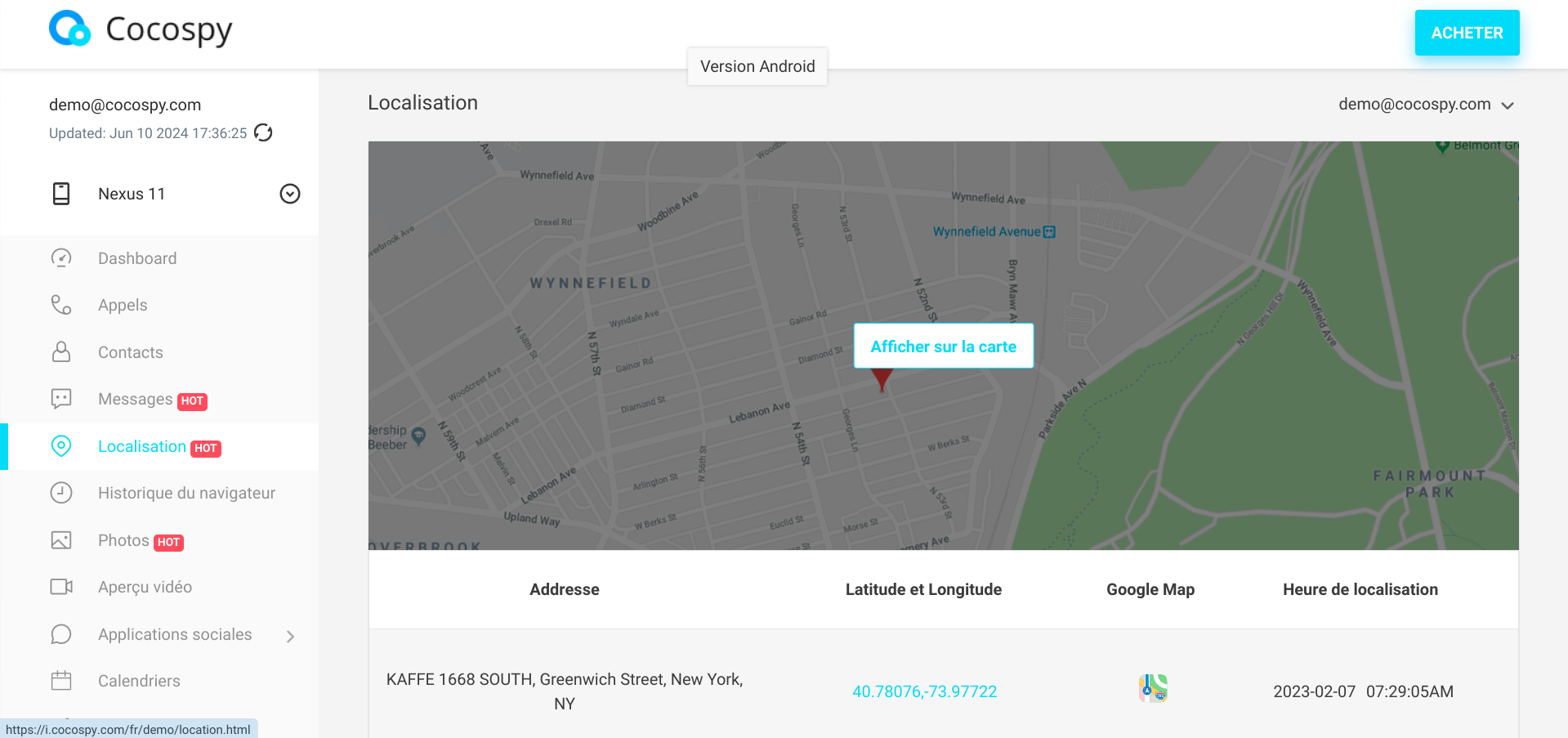
Task: Open the Dashboard menu item
Action: [x=137, y=258]
